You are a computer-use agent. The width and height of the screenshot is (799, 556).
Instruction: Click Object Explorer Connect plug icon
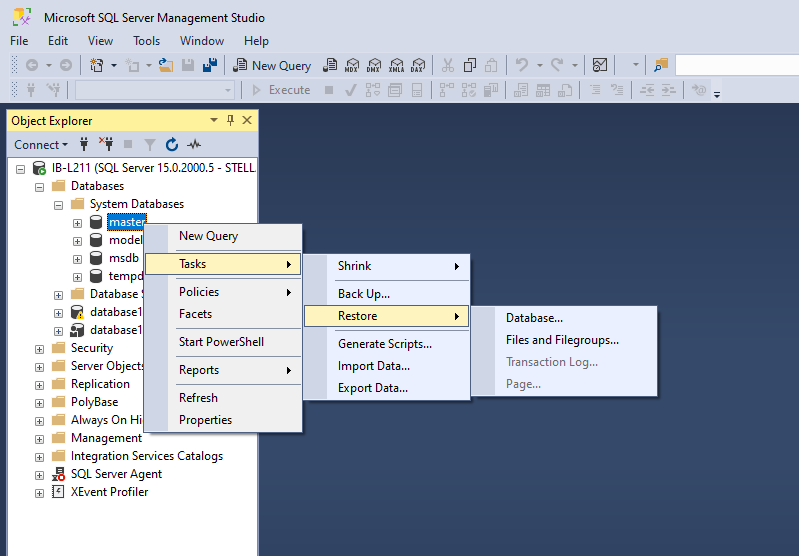84,145
